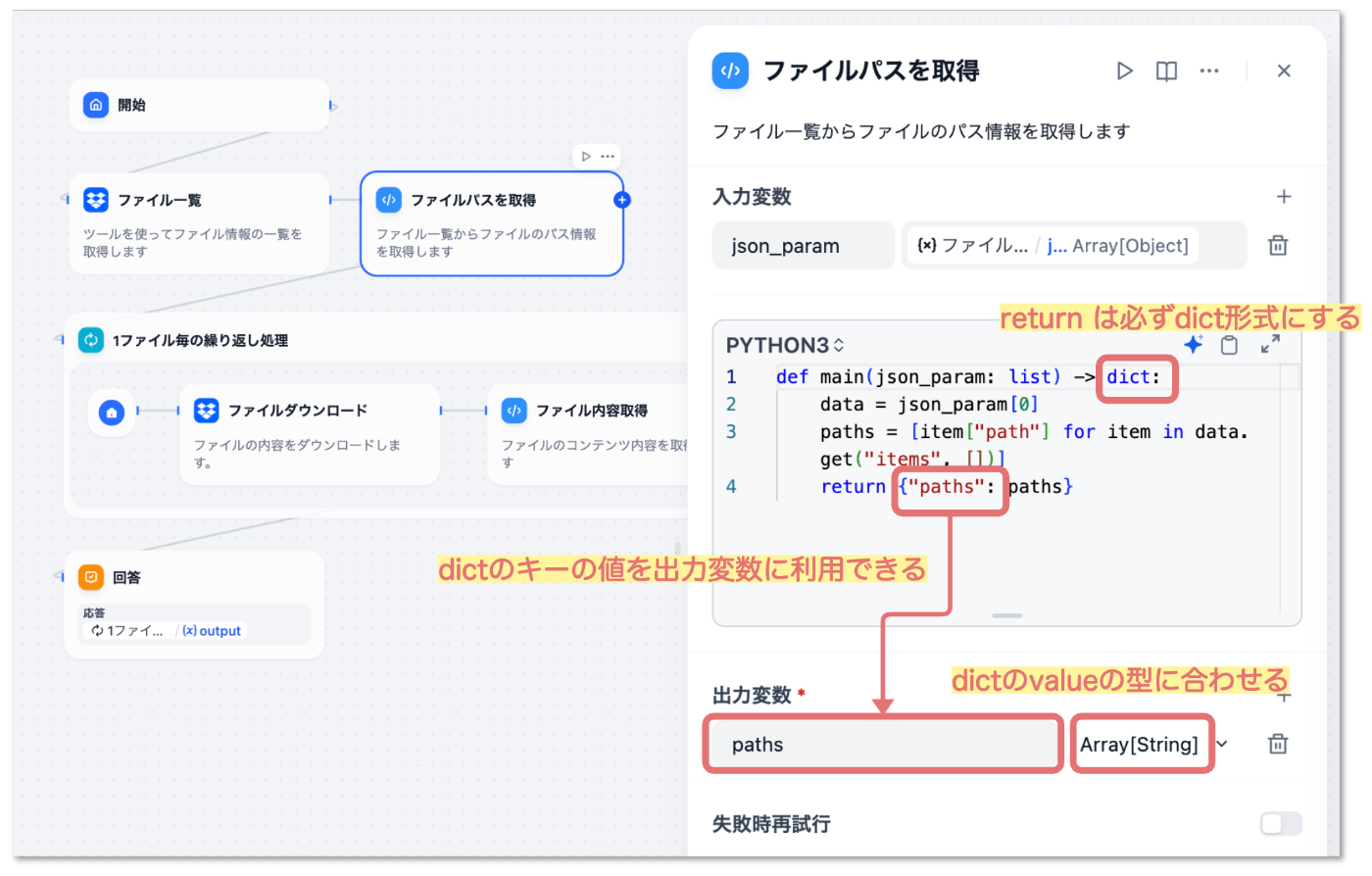
Task: Click the 出力変数 section label
Action: point(752,696)
